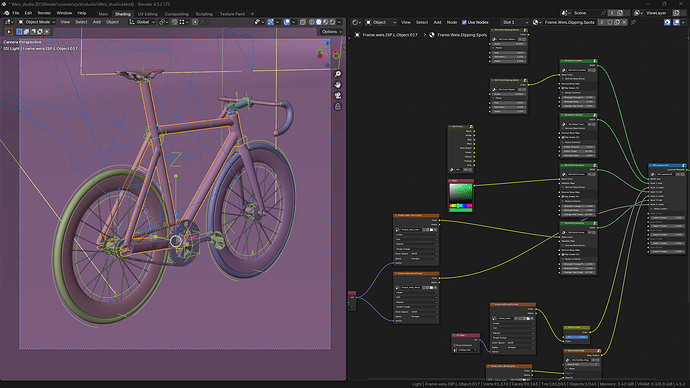Select wireframe viewport shading

coord(312,22)
